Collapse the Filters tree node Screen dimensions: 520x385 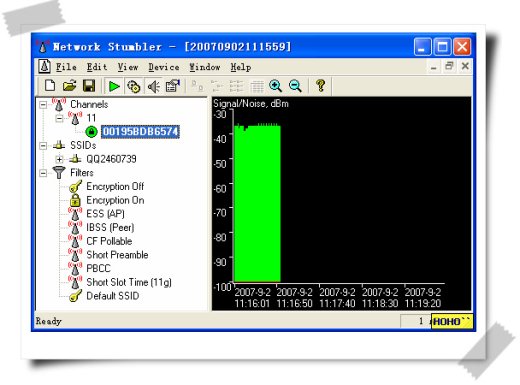(x=43, y=173)
